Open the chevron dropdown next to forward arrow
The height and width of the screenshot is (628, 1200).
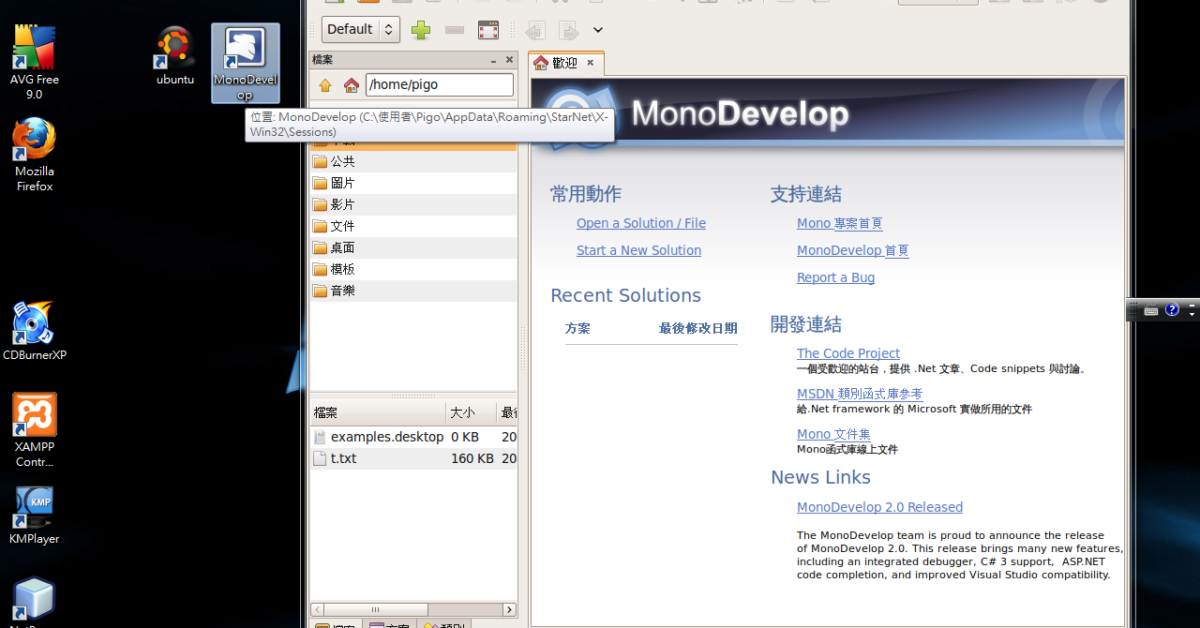(x=597, y=30)
